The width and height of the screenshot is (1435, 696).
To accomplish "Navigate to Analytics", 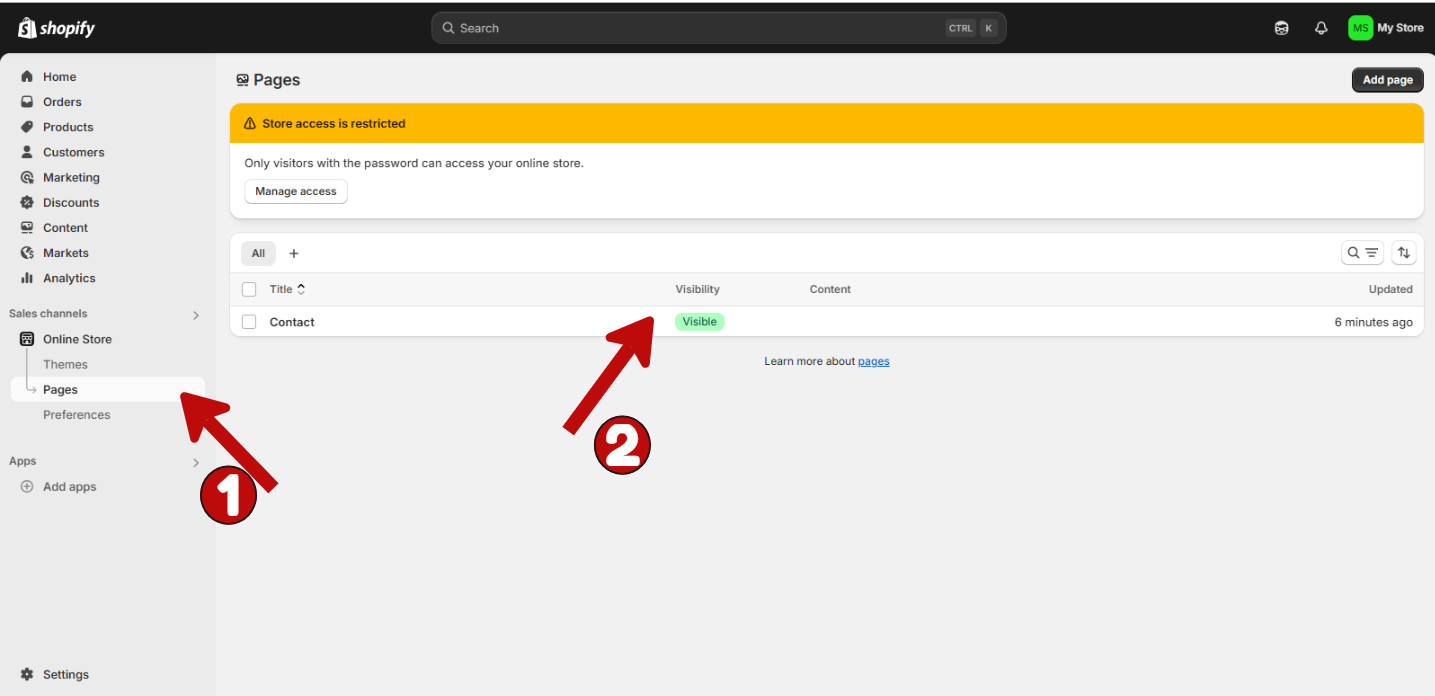I will tap(67, 278).
